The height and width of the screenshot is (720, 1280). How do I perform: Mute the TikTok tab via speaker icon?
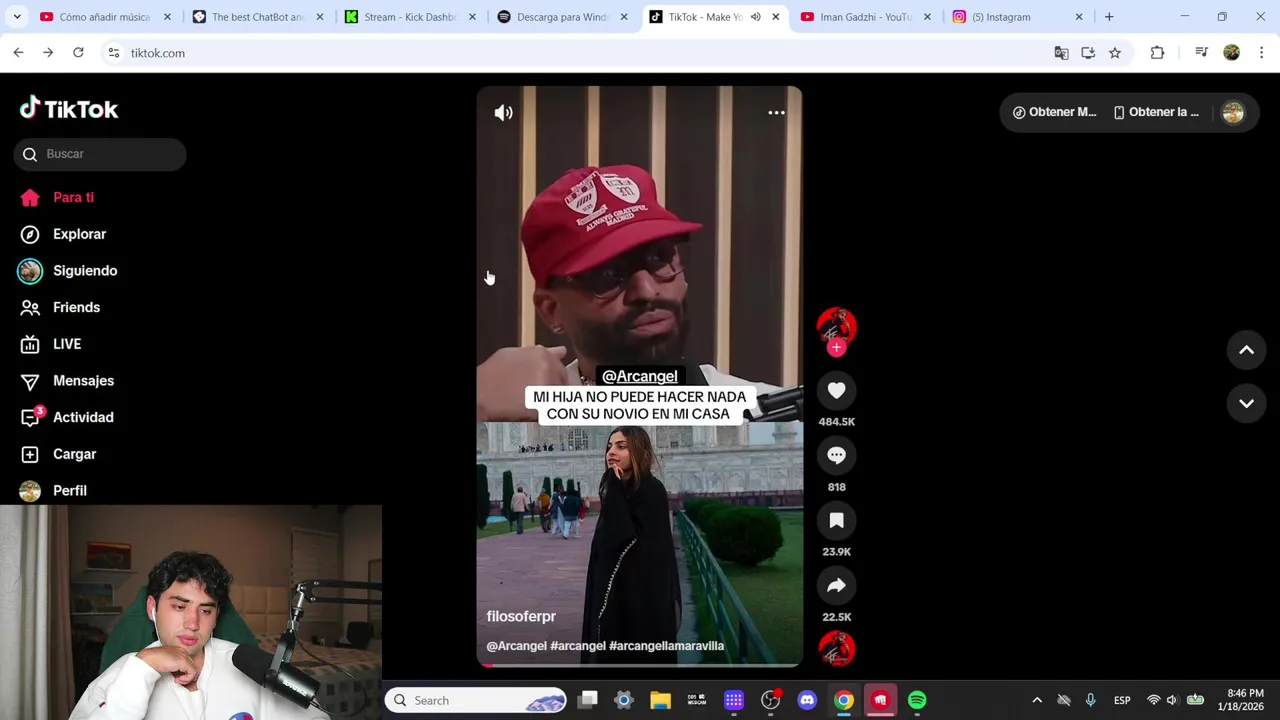point(755,17)
